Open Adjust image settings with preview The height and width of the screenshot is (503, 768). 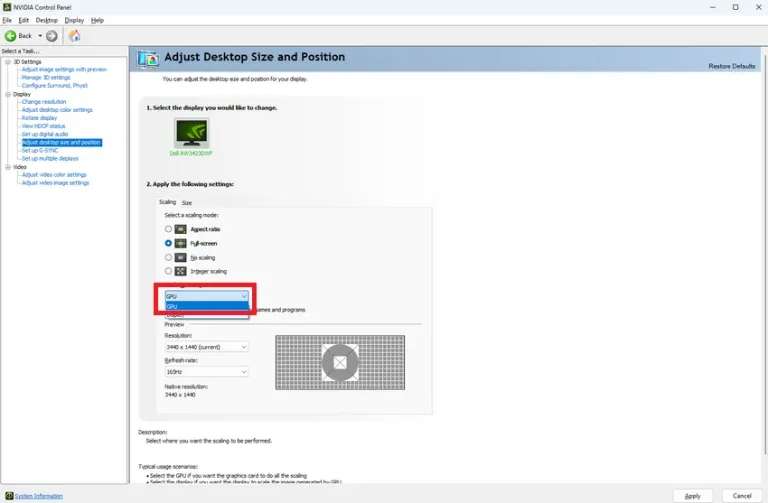64,70
